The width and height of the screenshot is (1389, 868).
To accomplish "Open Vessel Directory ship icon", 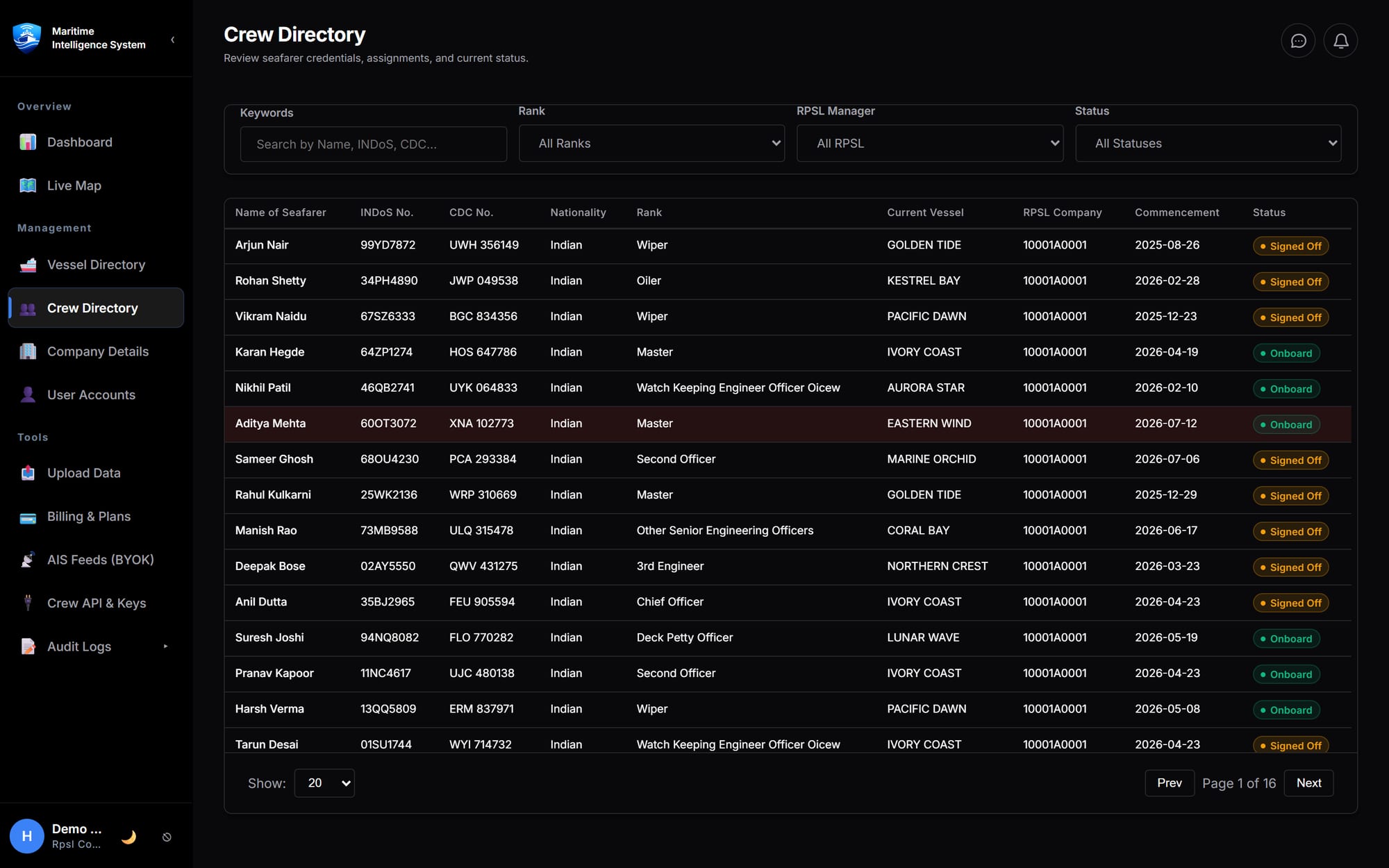I will point(28,265).
